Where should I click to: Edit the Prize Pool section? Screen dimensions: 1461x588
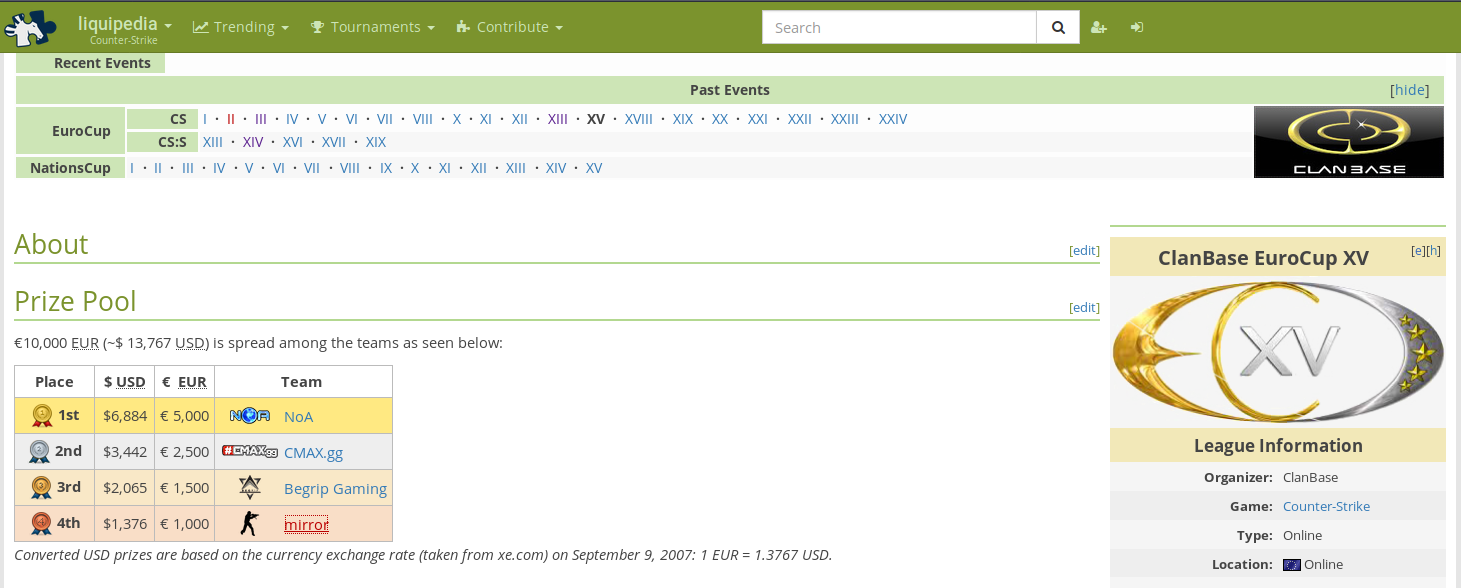pos(1084,308)
